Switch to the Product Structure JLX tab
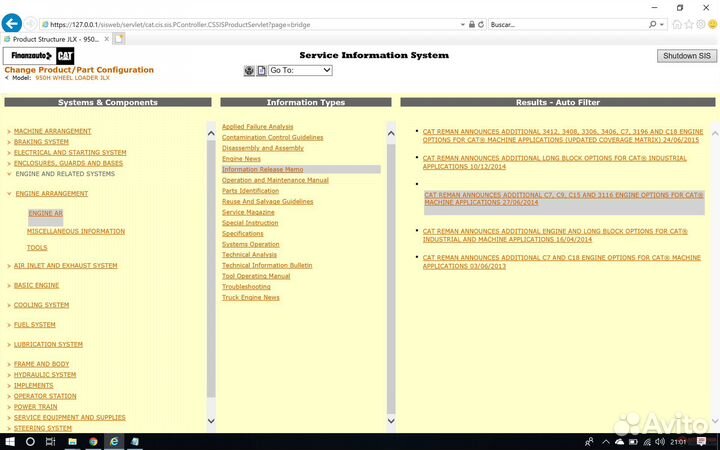The image size is (720, 450). click(55, 38)
